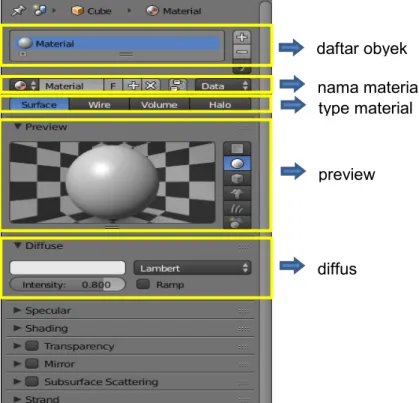Select flat plane preview type
Viewport: 419px width, 403px height.
tap(237, 148)
